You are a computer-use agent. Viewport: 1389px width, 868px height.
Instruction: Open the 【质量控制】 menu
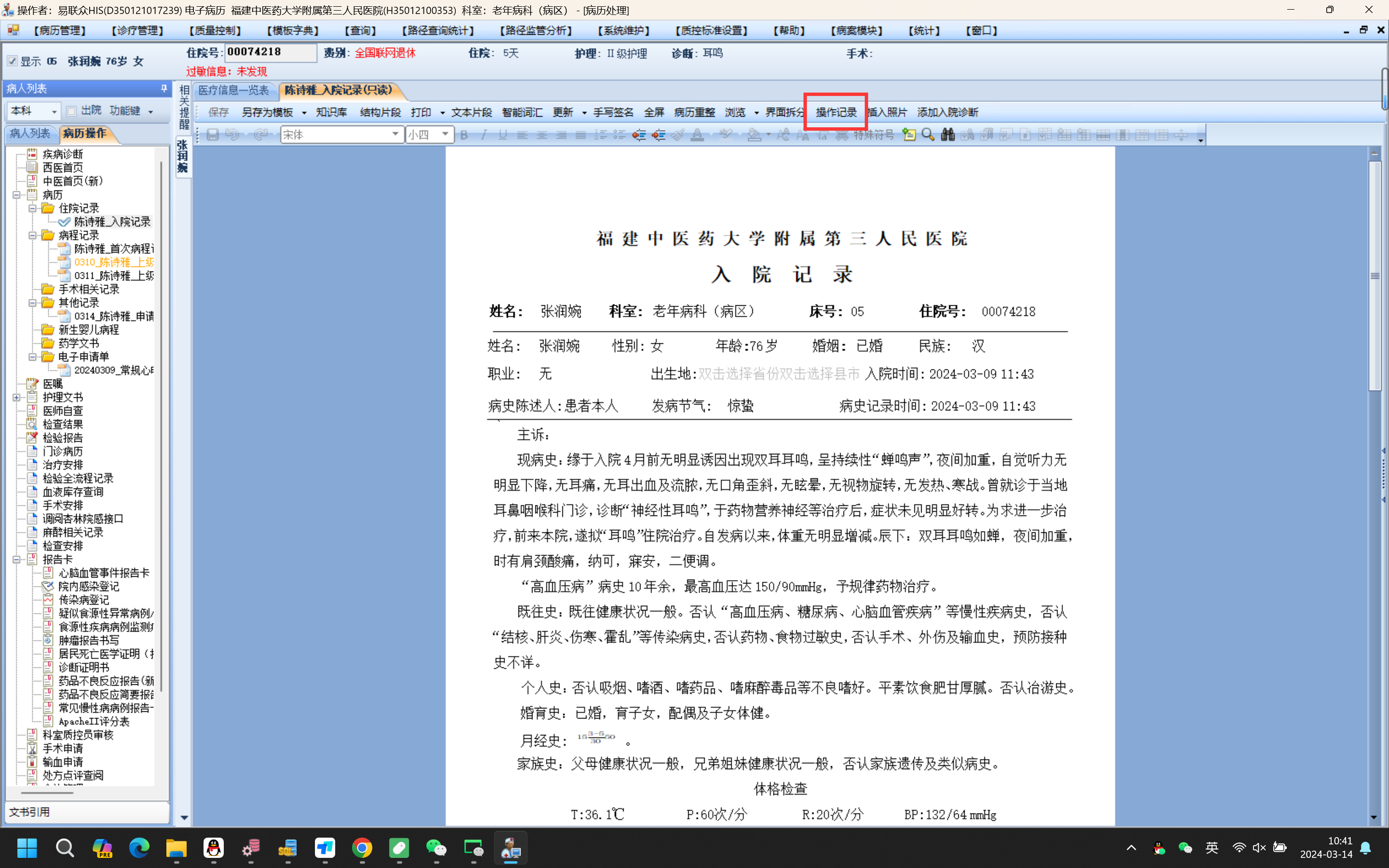[215, 30]
